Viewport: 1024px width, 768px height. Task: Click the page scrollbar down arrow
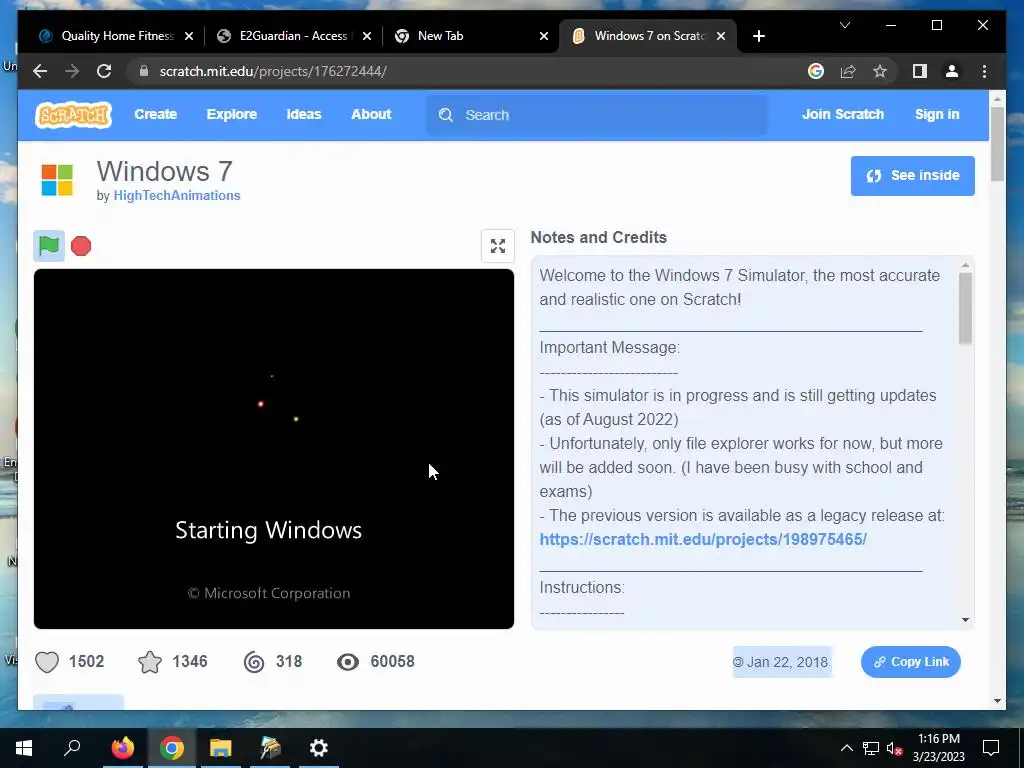coord(997,701)
